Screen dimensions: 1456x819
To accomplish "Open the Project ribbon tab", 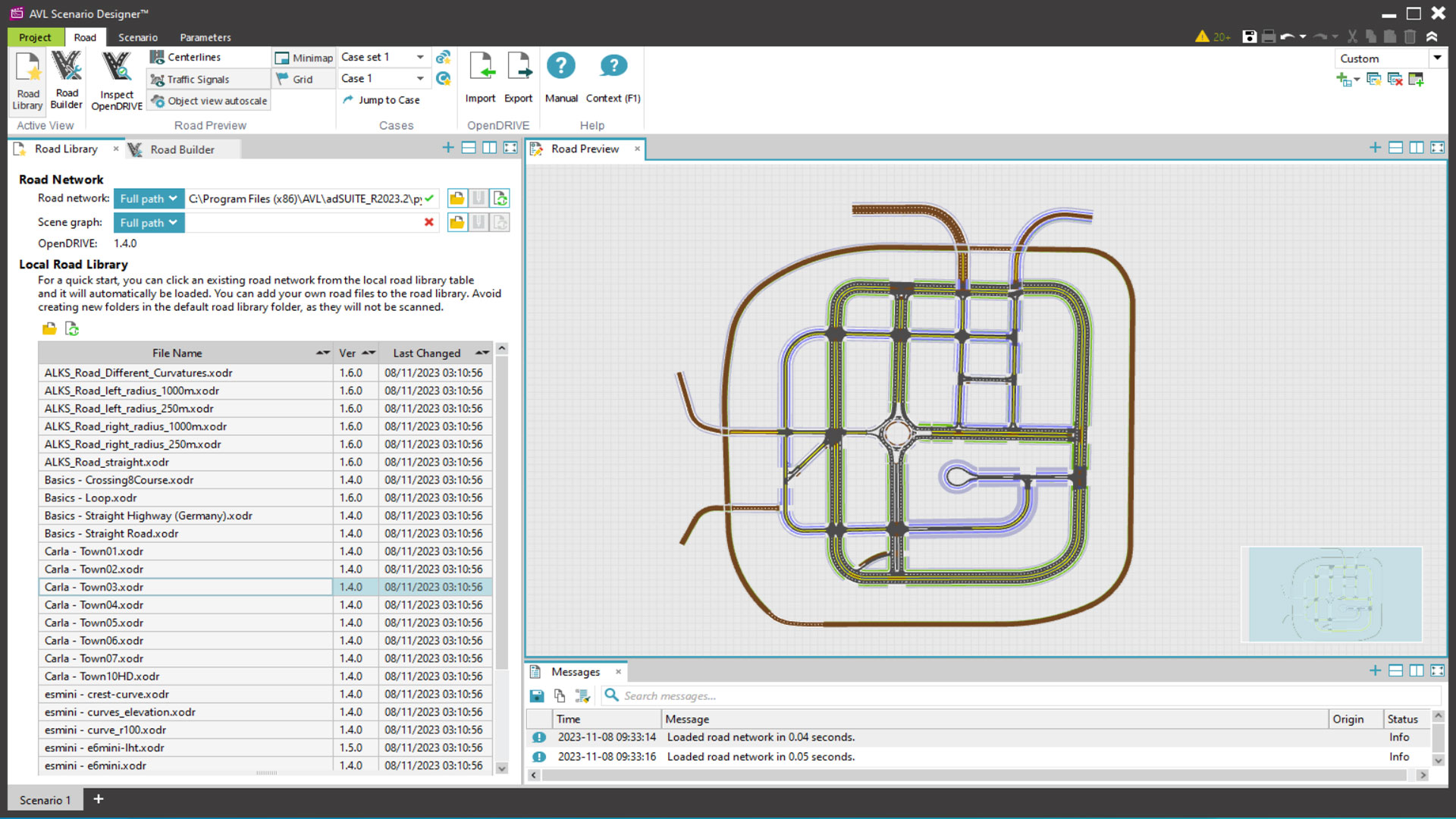I will pos(35,37).
